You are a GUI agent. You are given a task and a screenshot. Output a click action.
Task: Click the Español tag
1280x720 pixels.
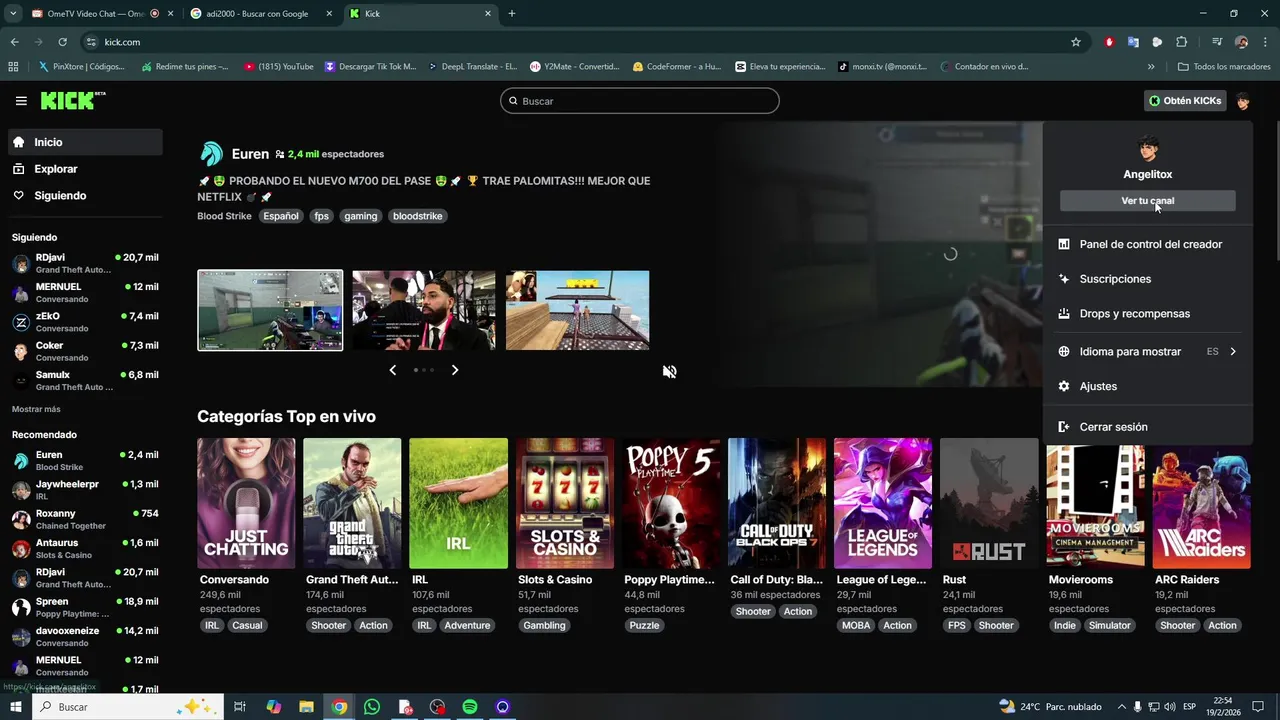click(281, 216)
